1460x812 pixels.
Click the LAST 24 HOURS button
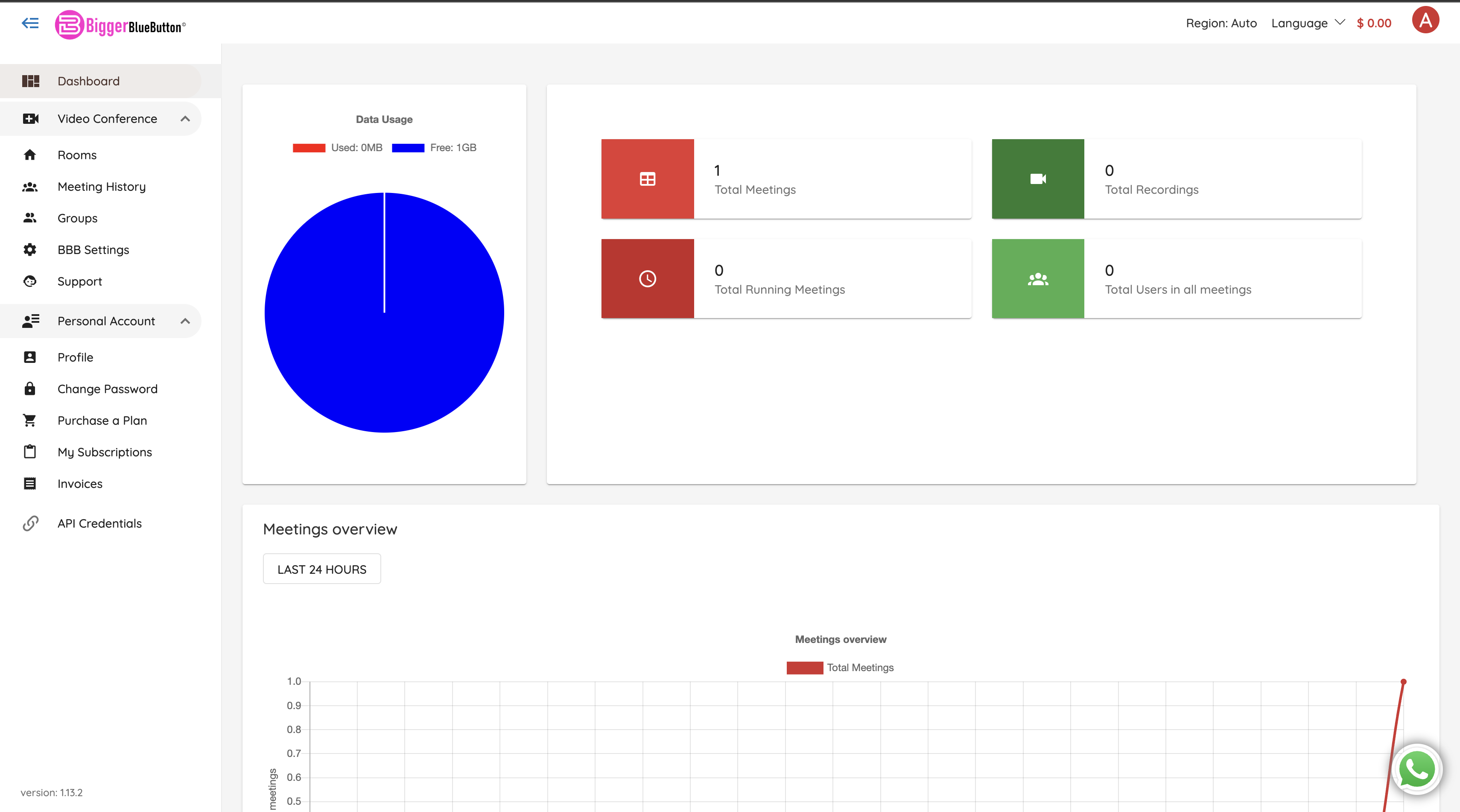(321, 569)
